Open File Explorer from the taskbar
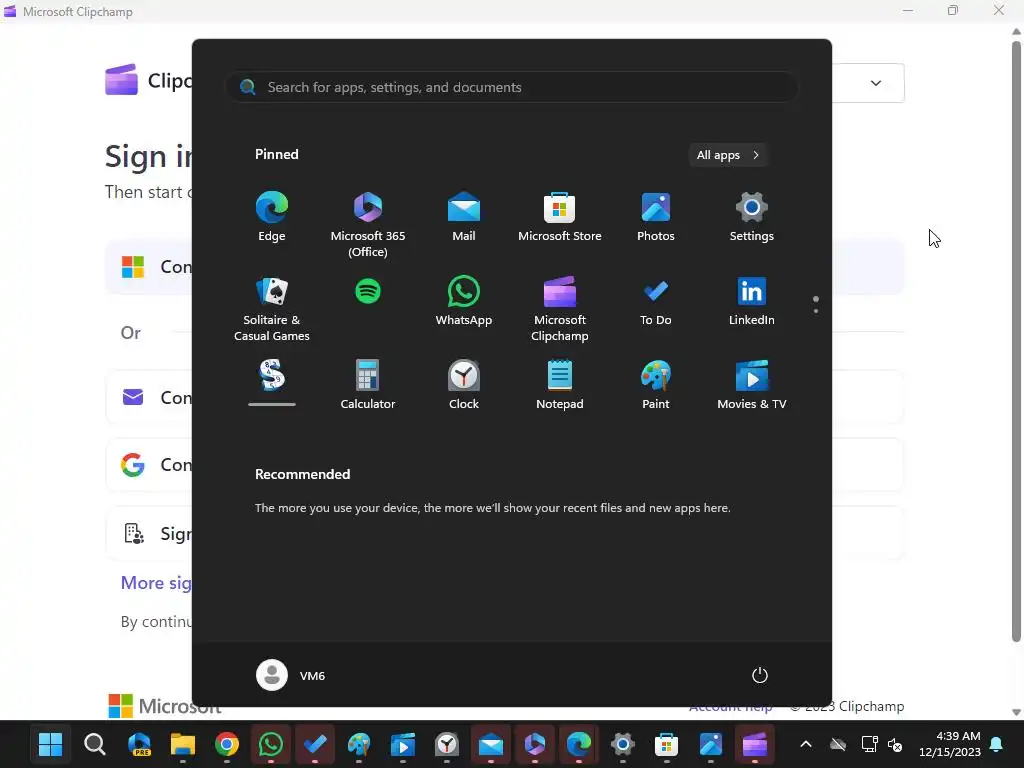The height and width of the screenshot is (768, 1024). (x=183, y=744)
